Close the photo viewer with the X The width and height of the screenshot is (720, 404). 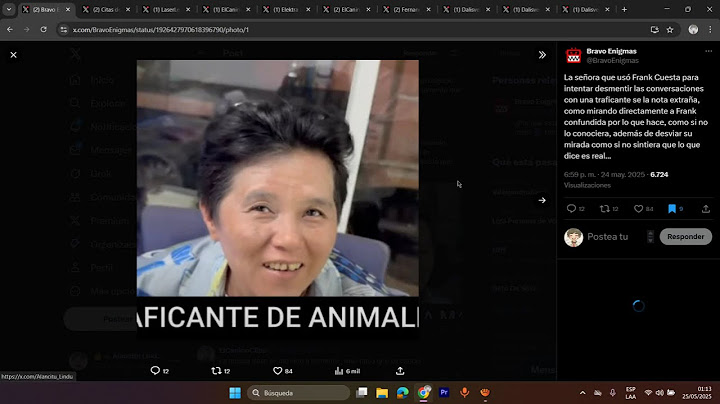pos(13,55)
